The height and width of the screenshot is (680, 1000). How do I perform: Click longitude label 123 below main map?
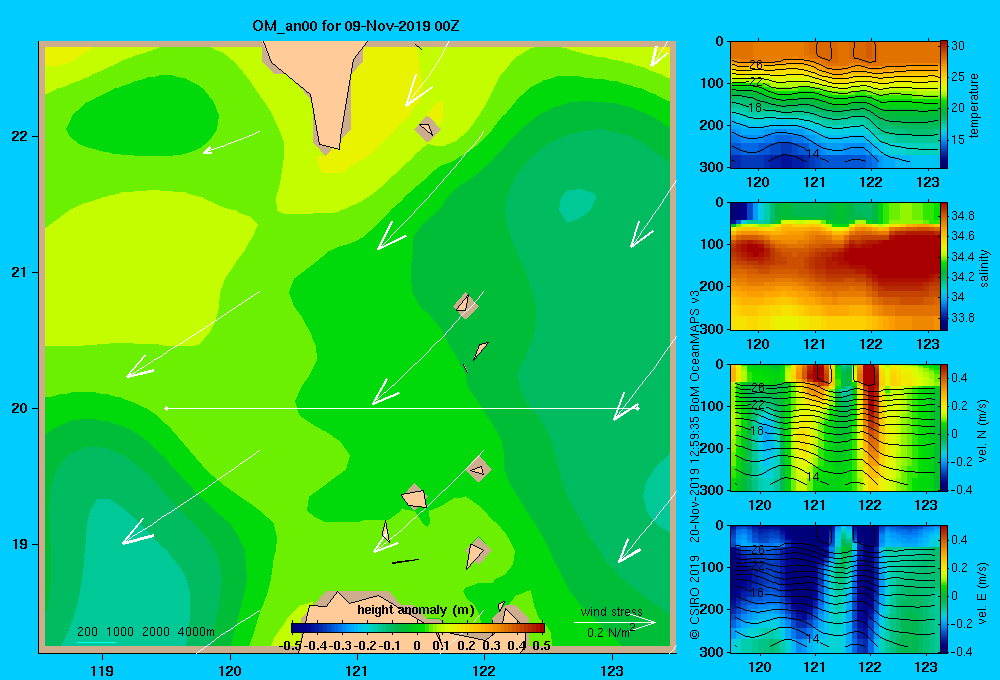tap(612, 670)
